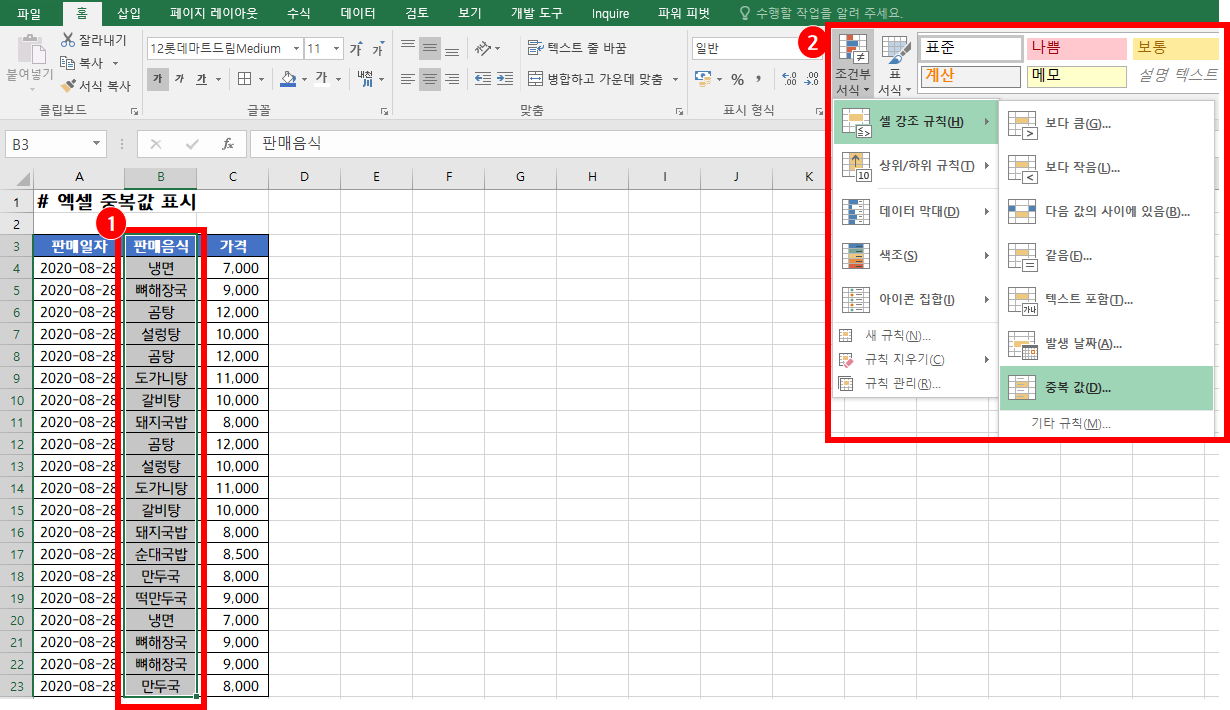Click the Comma Style icon
Viewport: 1230px width, 710px height.
pos(761,79)
